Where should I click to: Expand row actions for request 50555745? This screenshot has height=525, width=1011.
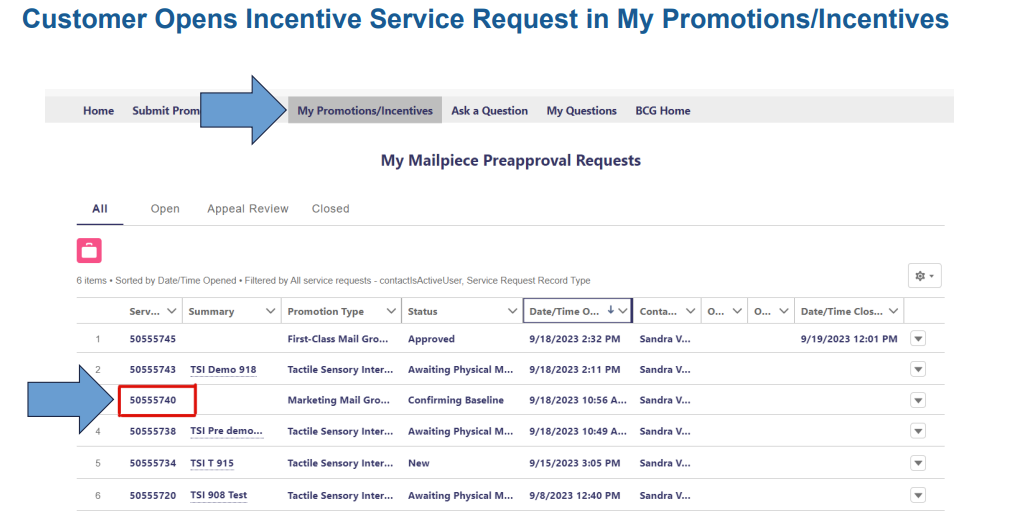pos(918,339)
